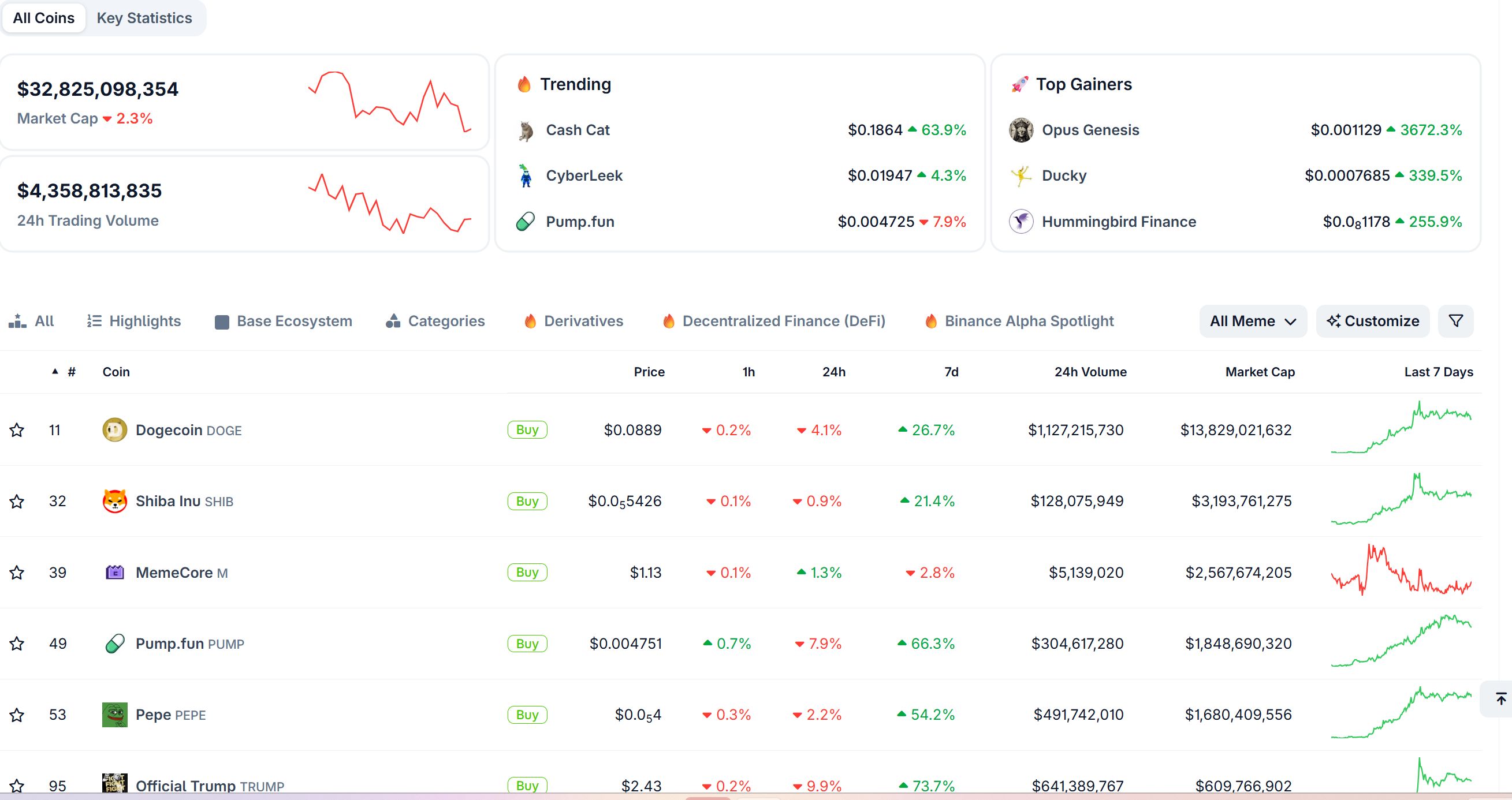The width and height of the screenshot is (1512, 800).
Task: Click the Official Trump coin logo
Action: coord(114,784)
